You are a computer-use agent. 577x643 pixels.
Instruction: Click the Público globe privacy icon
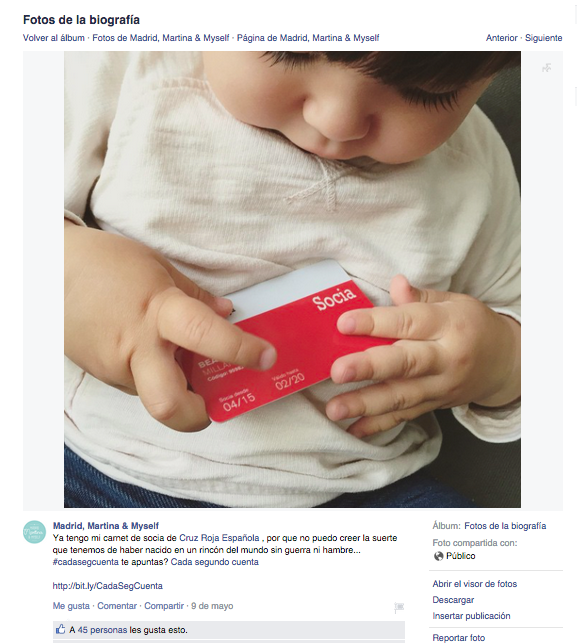tap(438, 556)
